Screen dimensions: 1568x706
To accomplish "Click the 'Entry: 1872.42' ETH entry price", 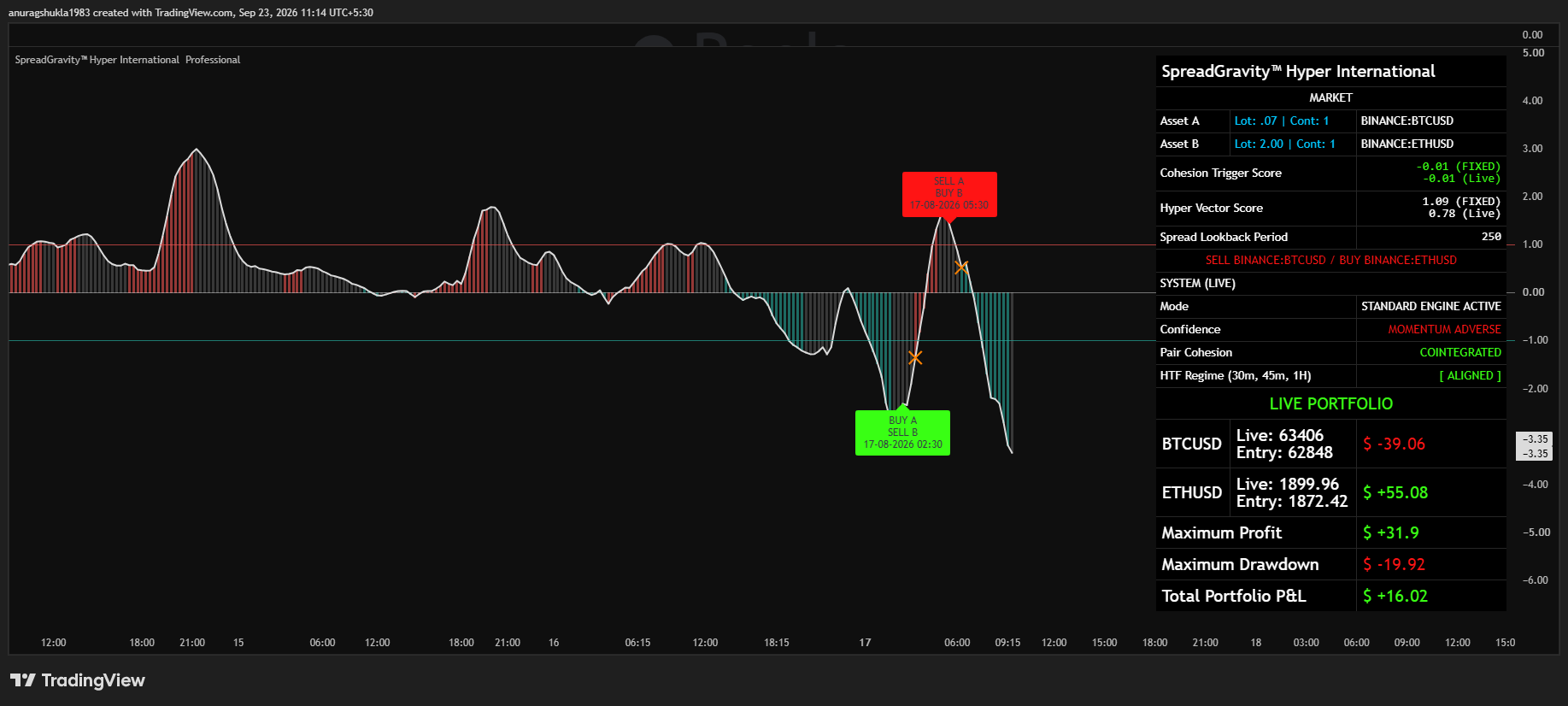I will (1291, 502).
